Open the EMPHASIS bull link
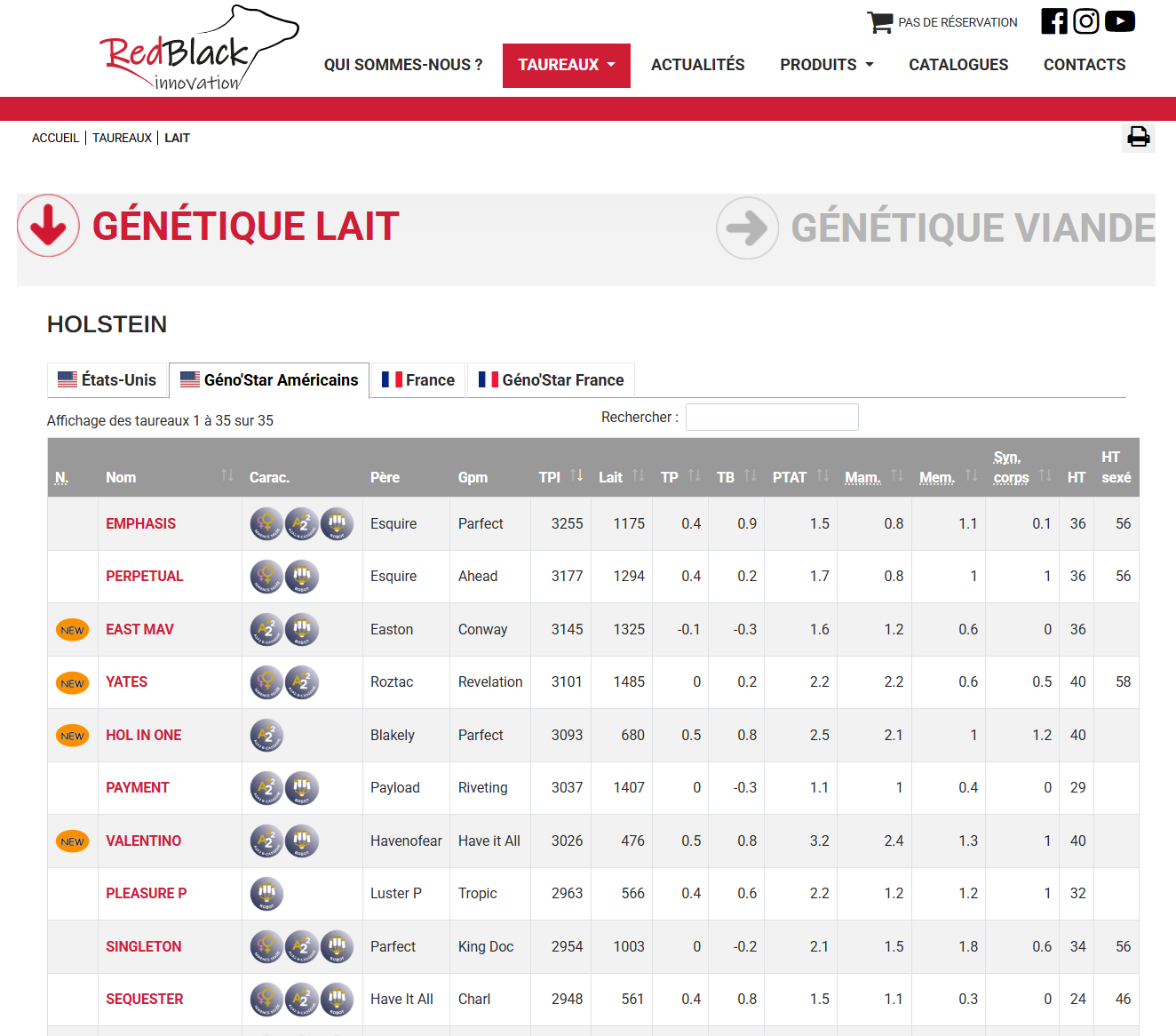This screenshot has height=1036, width=1176. point(140,523)
